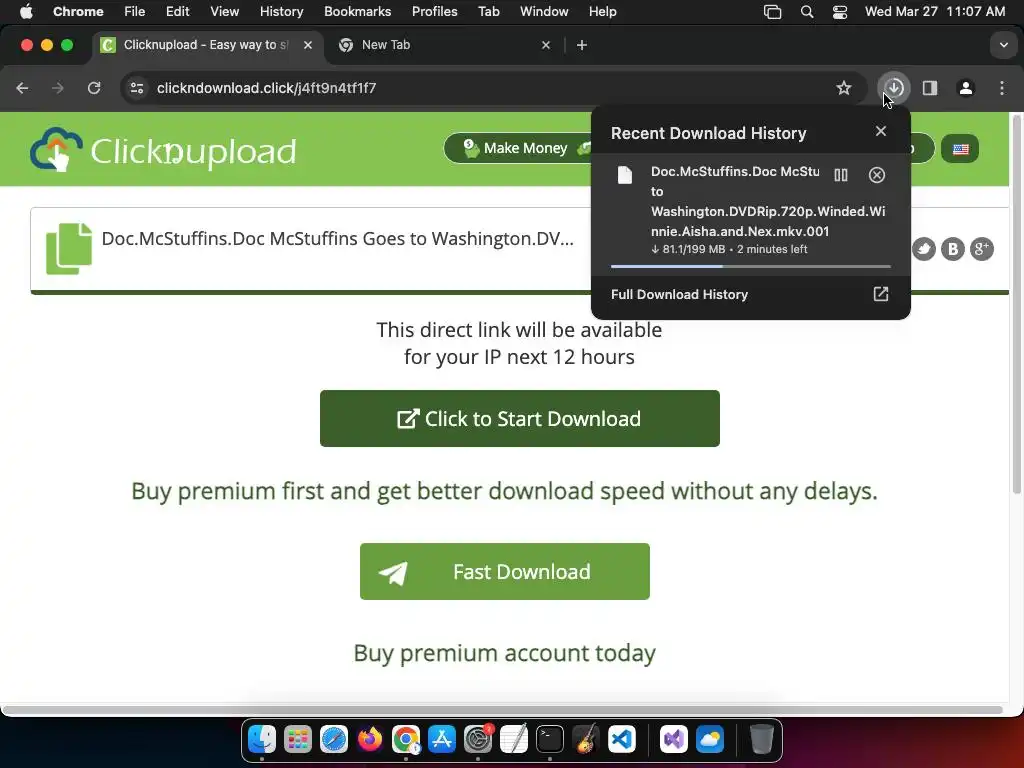The image size is (1024, 768).
Task: Click the Buy premium account today text
Action: tap(504, 653)
